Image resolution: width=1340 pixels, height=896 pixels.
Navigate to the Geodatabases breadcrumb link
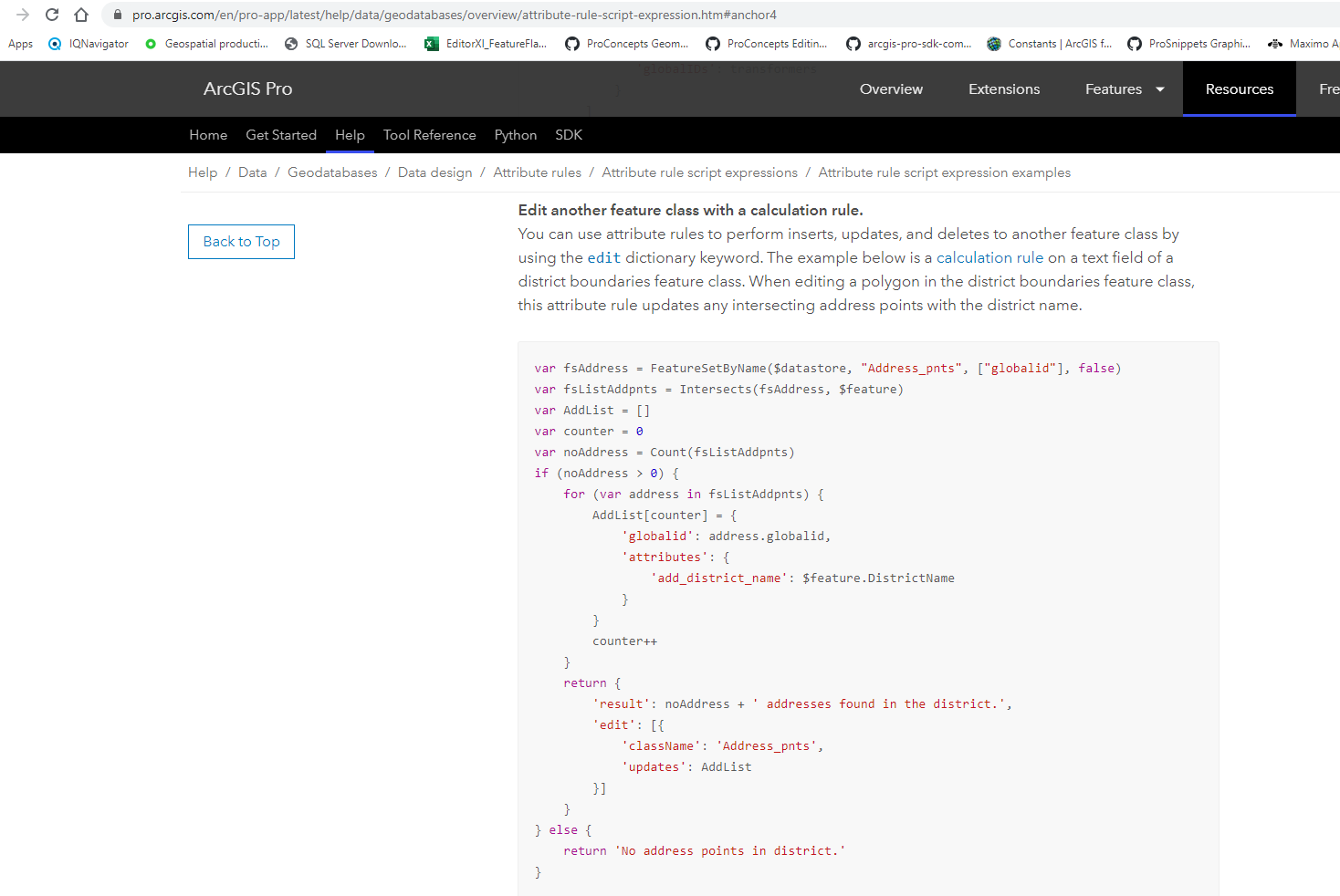coord(332,172)
